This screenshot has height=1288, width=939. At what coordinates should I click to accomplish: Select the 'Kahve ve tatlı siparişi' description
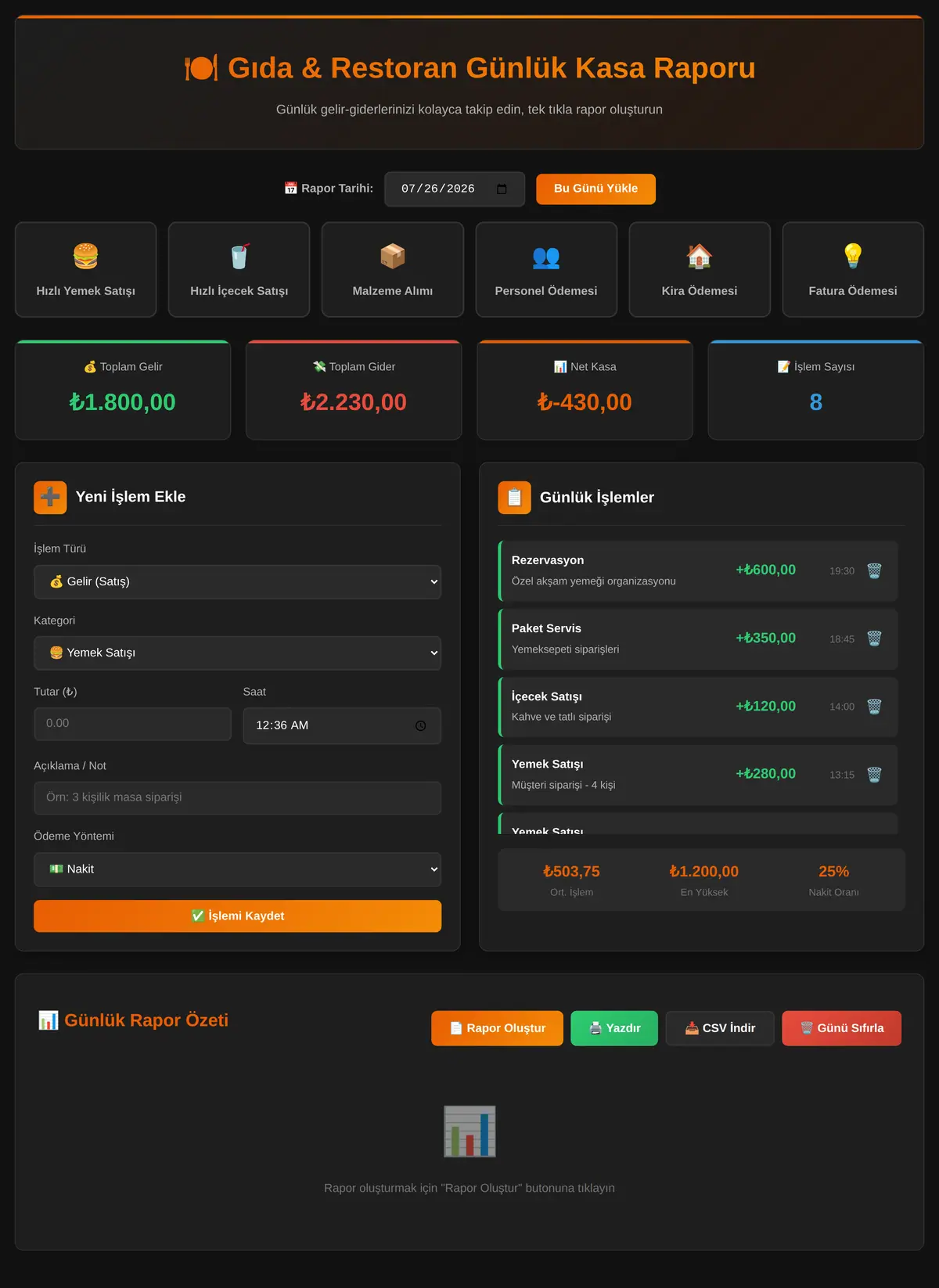(x=562, y=717)
